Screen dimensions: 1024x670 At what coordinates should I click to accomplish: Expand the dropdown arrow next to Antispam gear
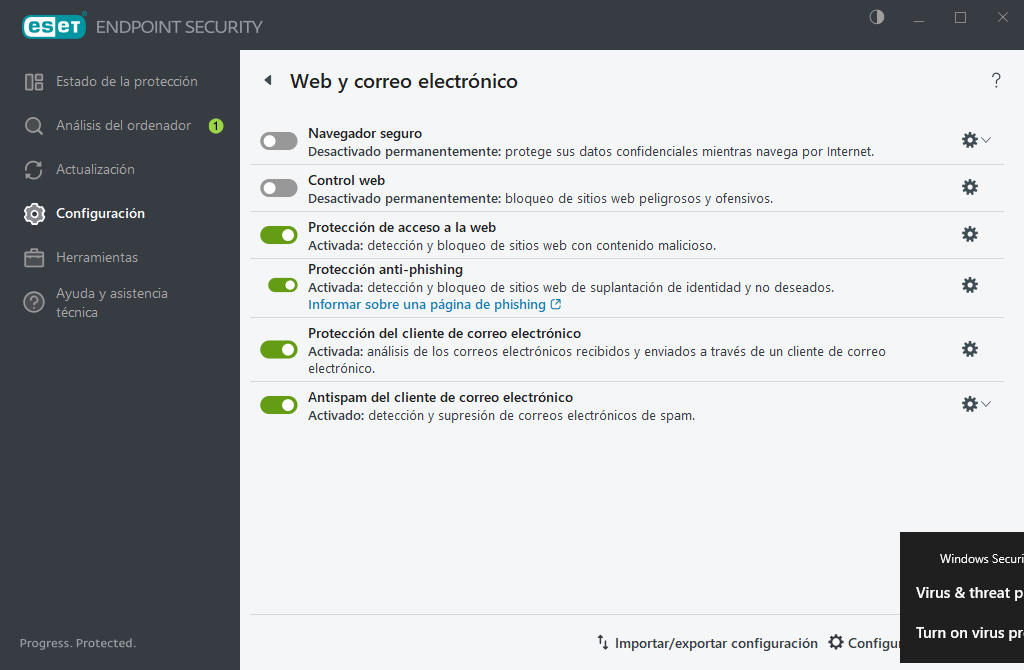point(986,404)
